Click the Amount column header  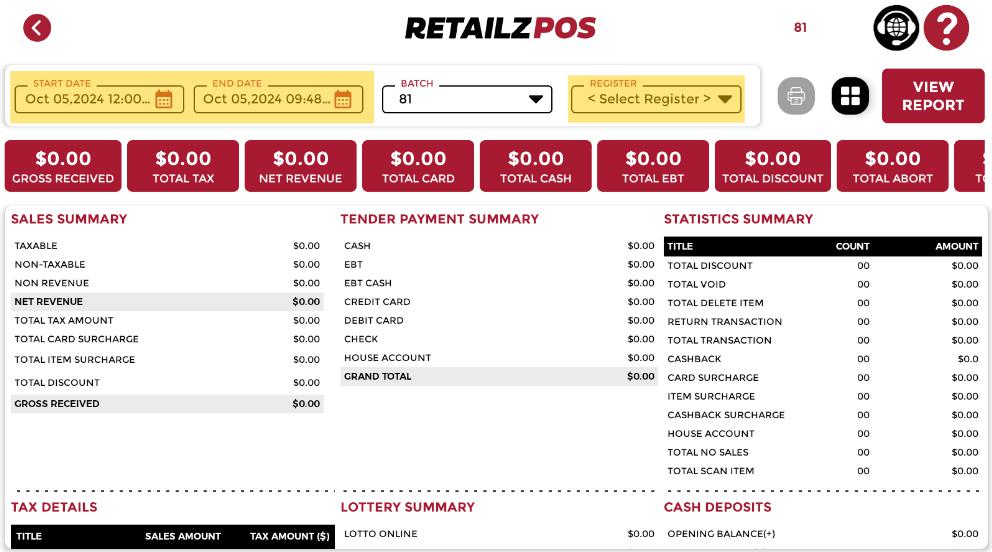(x=957, y=247)
